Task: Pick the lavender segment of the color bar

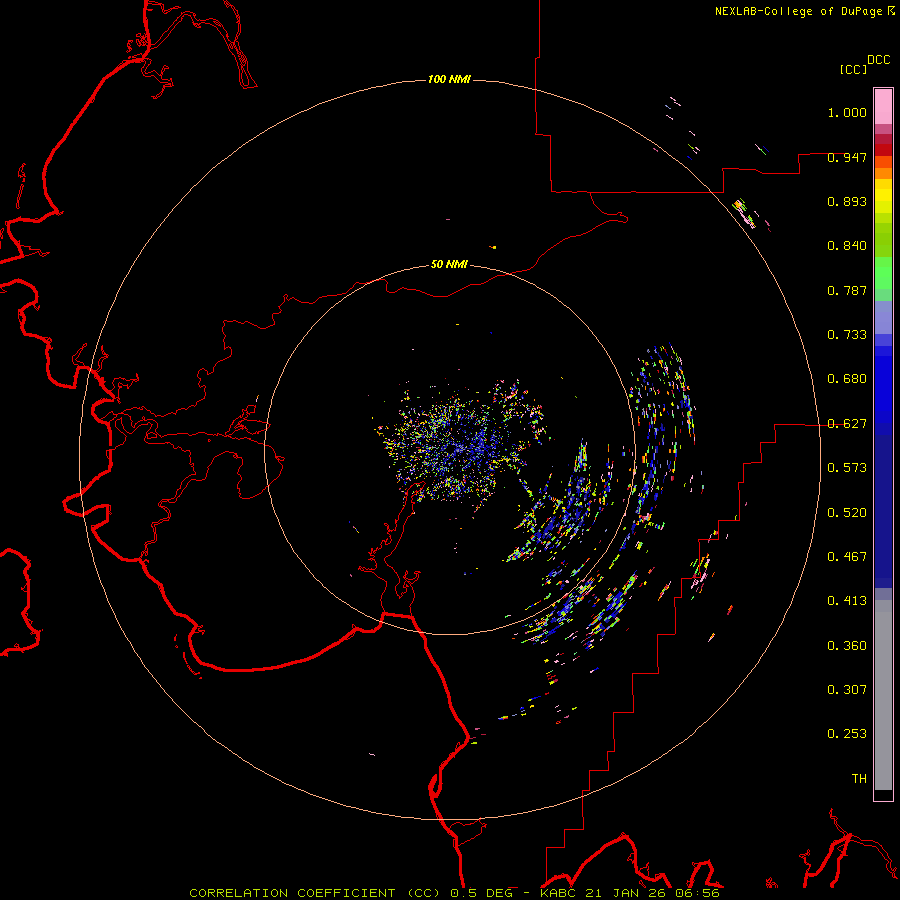Action: 883,317
